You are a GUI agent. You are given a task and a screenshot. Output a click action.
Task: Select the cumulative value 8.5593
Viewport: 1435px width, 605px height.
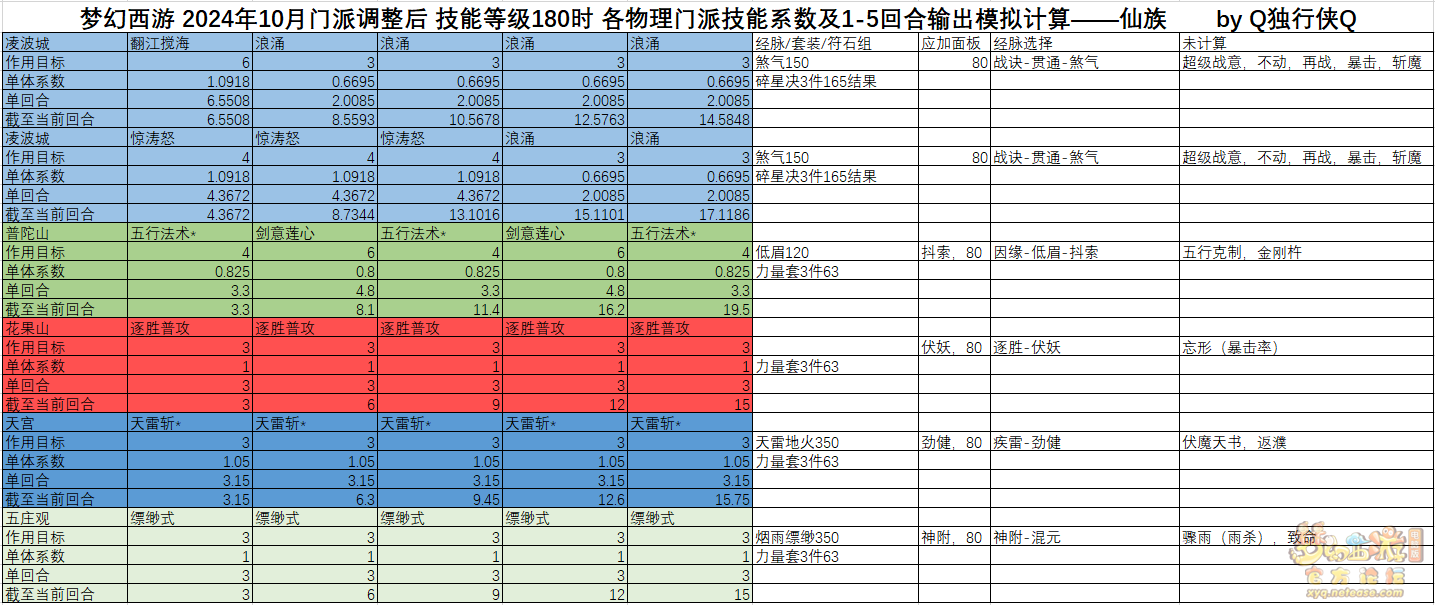coord(314,119)
